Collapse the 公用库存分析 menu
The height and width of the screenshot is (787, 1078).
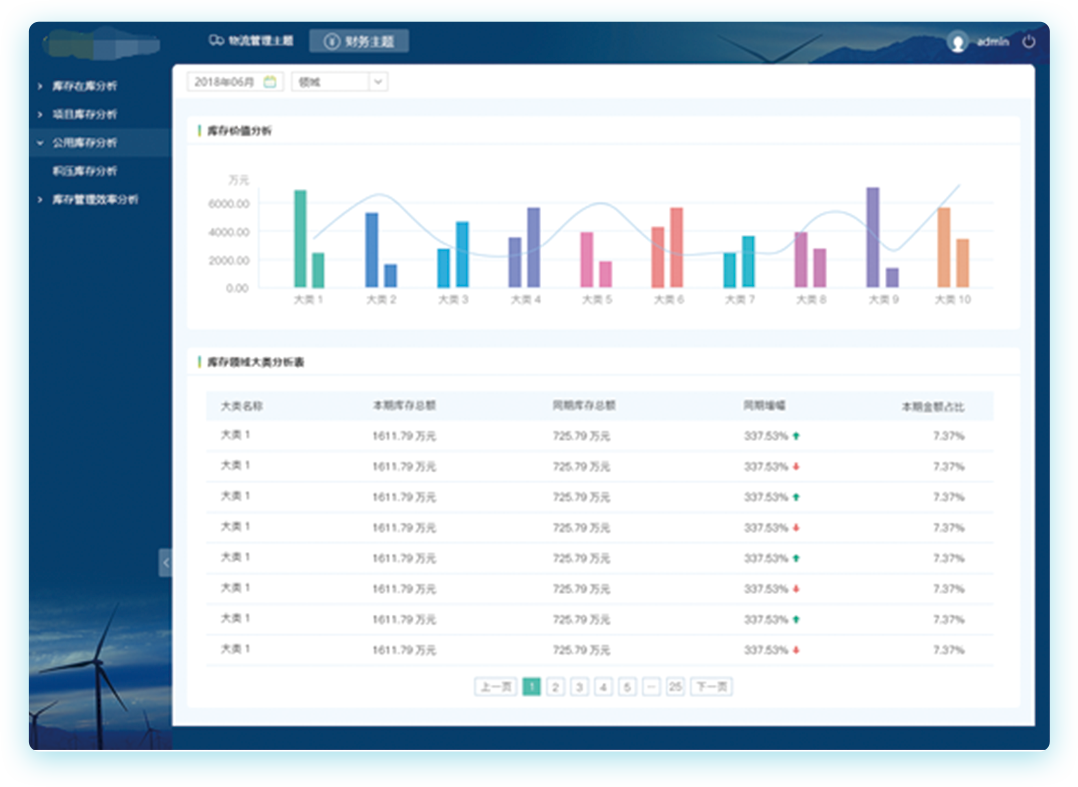(84, 143)
